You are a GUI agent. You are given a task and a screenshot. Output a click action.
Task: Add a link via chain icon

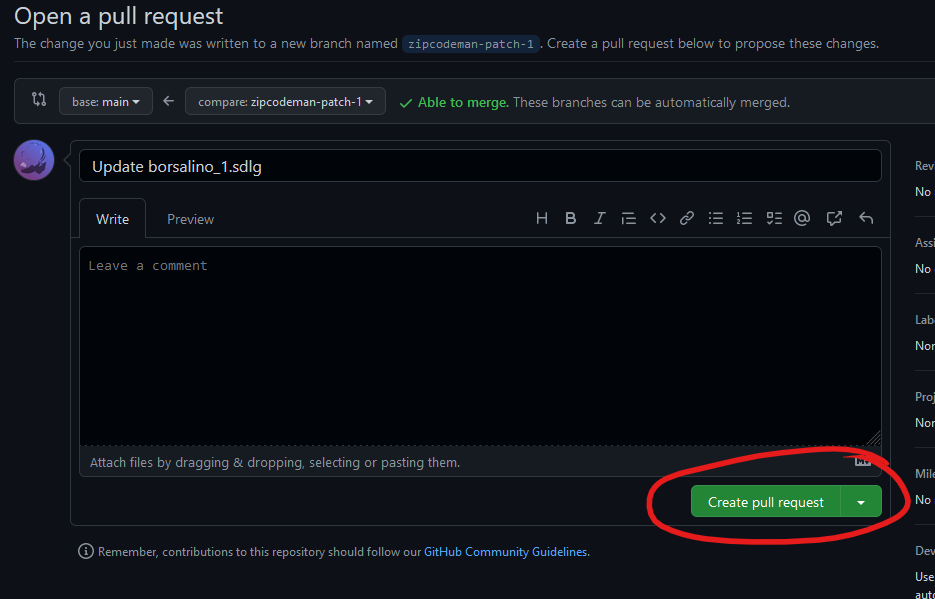tap(687, 218)
